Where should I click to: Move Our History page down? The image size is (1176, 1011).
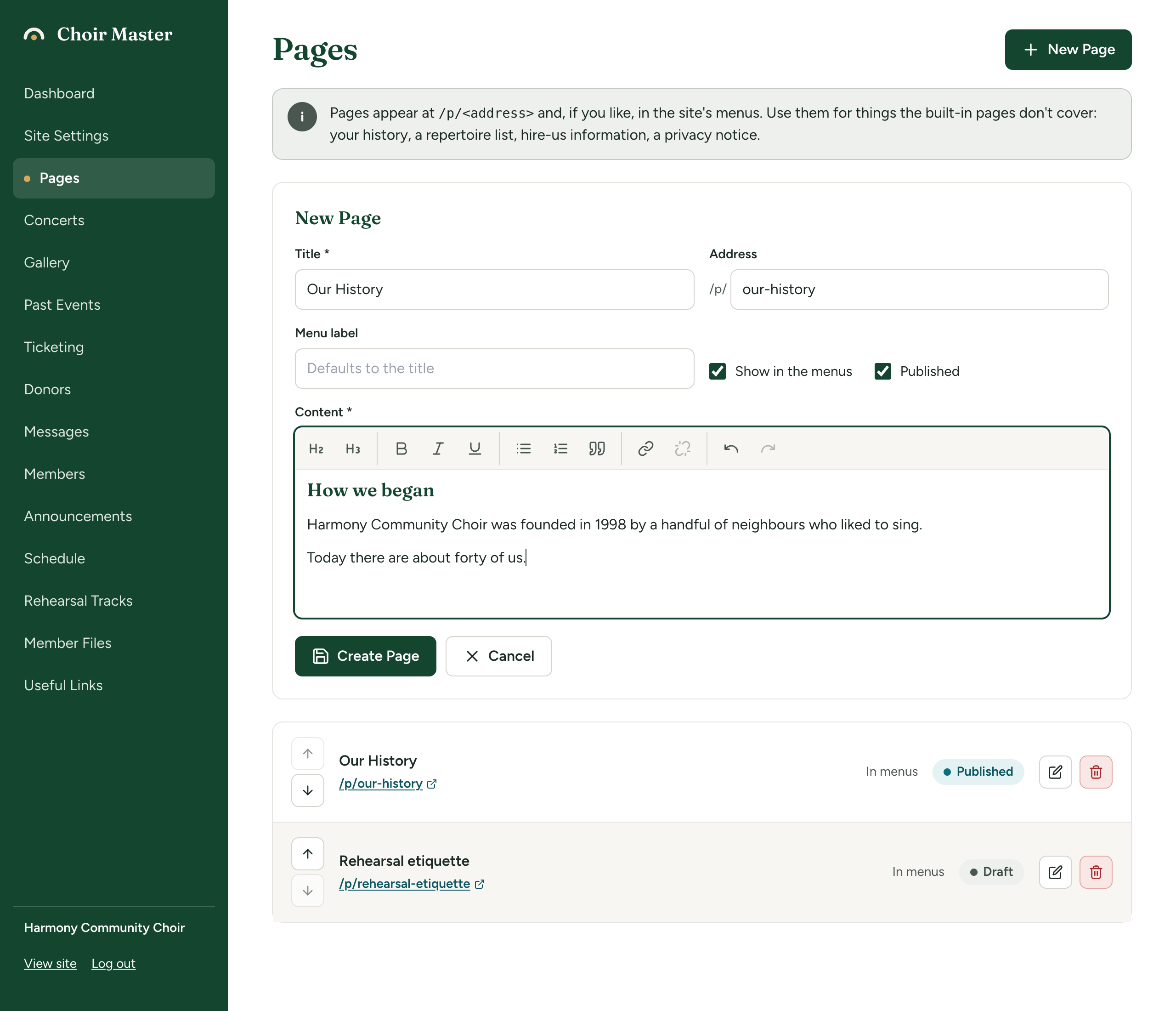tap(308, 790)
